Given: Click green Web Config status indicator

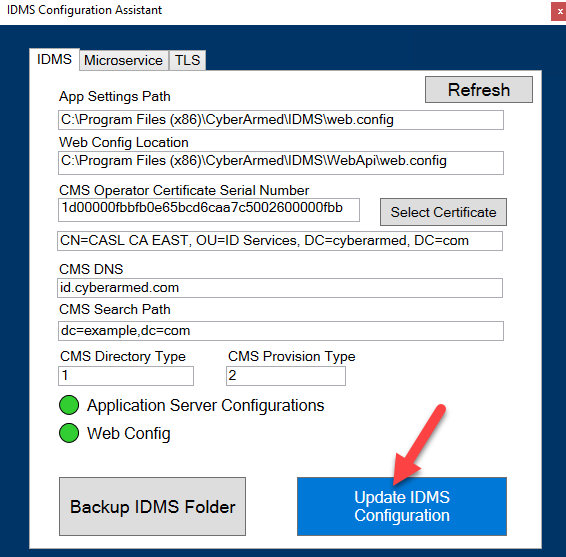Looking at the screenshot, I should pos(69,433).
